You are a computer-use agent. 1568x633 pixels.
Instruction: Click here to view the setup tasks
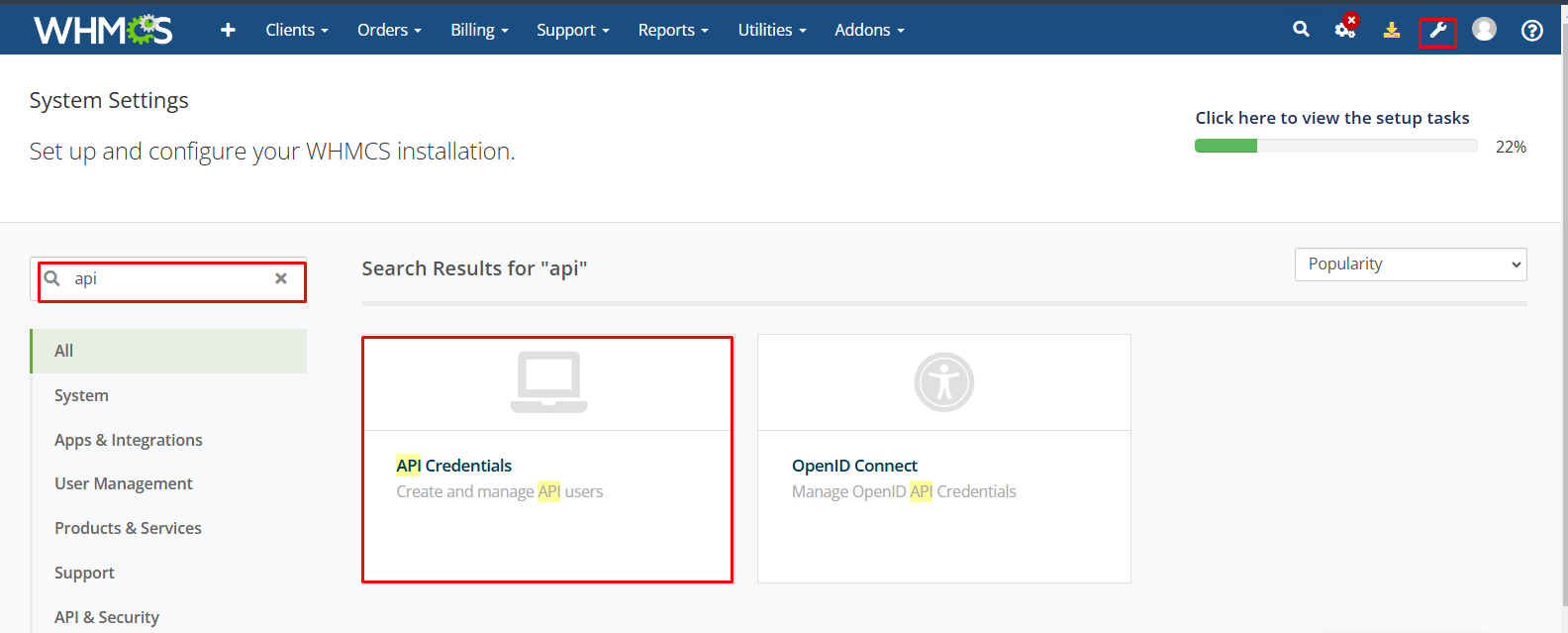[x=1331, y=118]
